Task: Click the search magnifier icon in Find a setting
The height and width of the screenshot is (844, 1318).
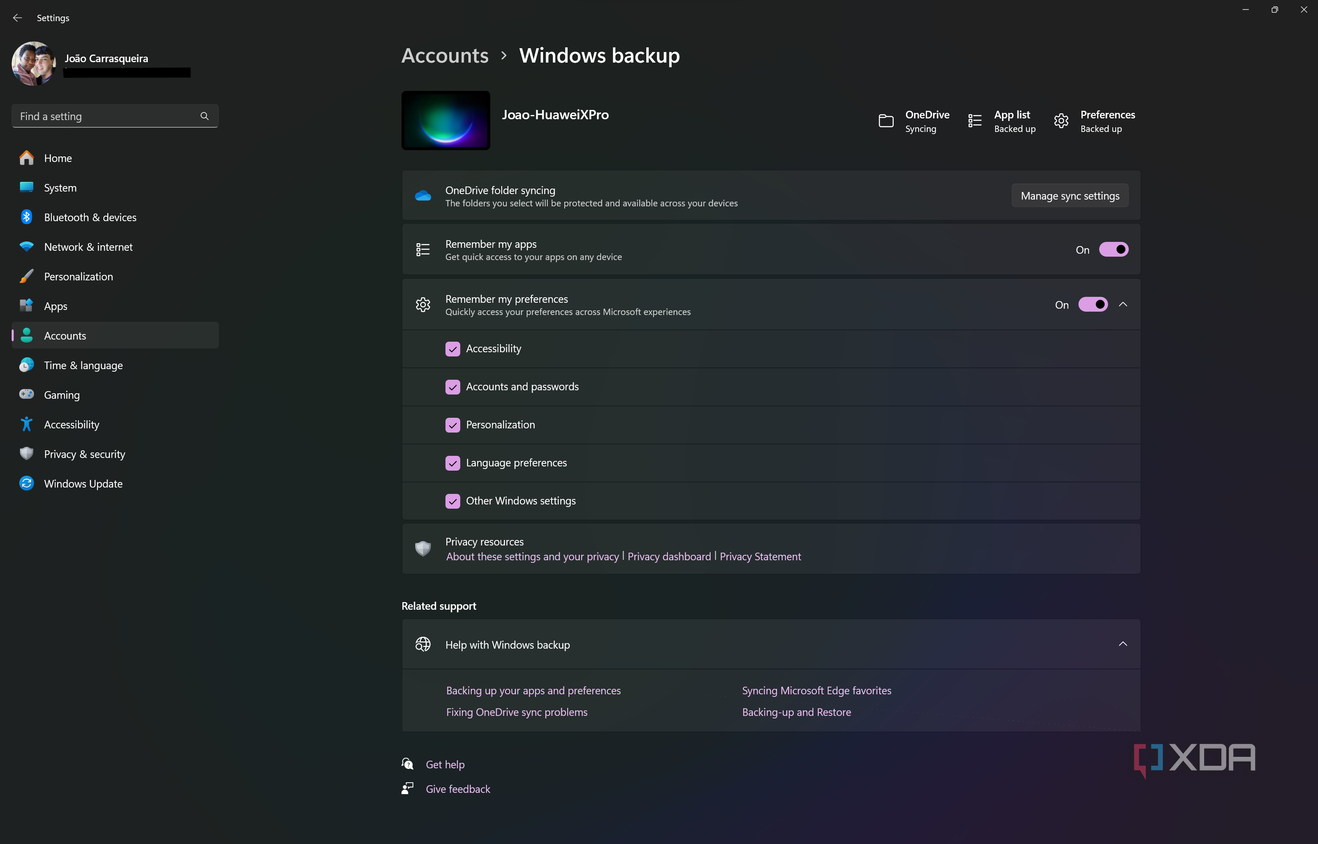Action: pyautogui.click(x=204, y=116)
